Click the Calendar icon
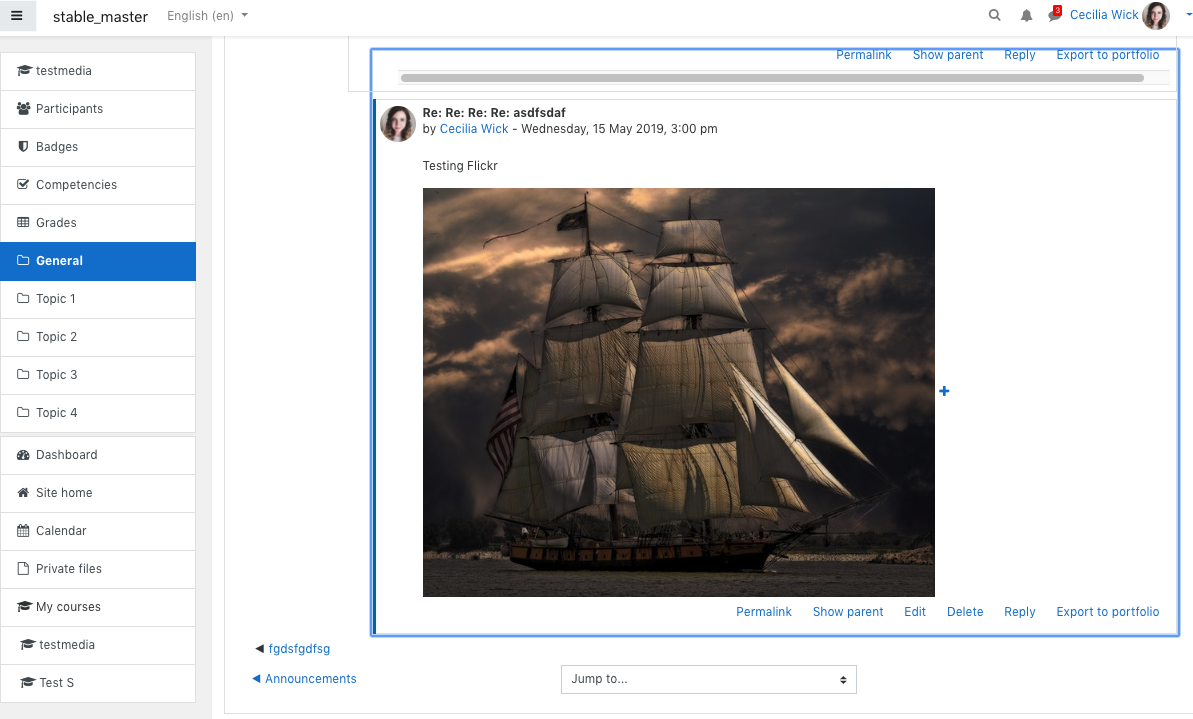The height and width of the screenshot is (719, 1193). point(24,531)
